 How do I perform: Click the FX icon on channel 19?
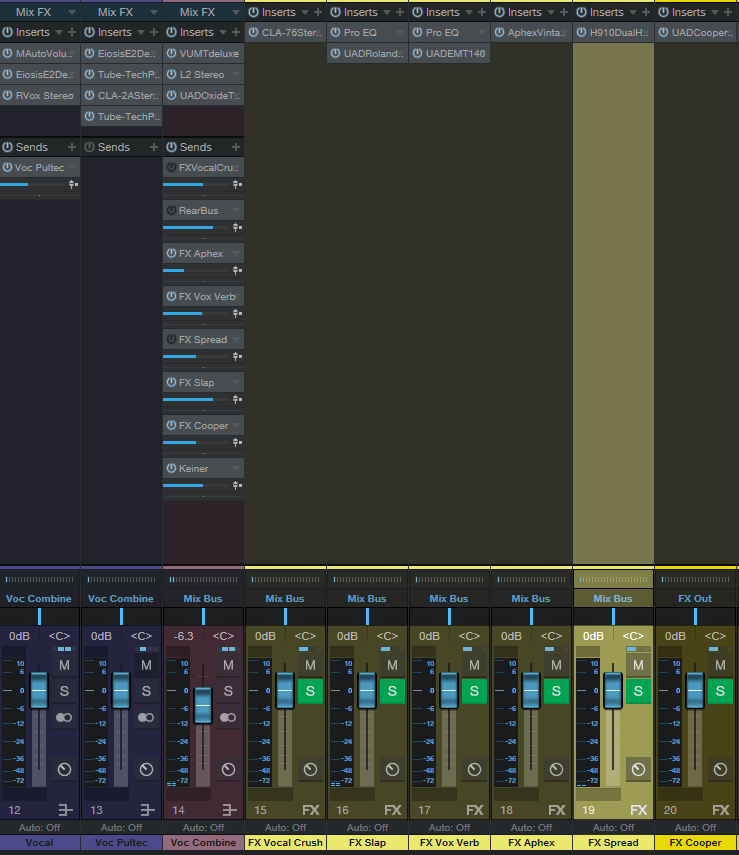point(639,810)
